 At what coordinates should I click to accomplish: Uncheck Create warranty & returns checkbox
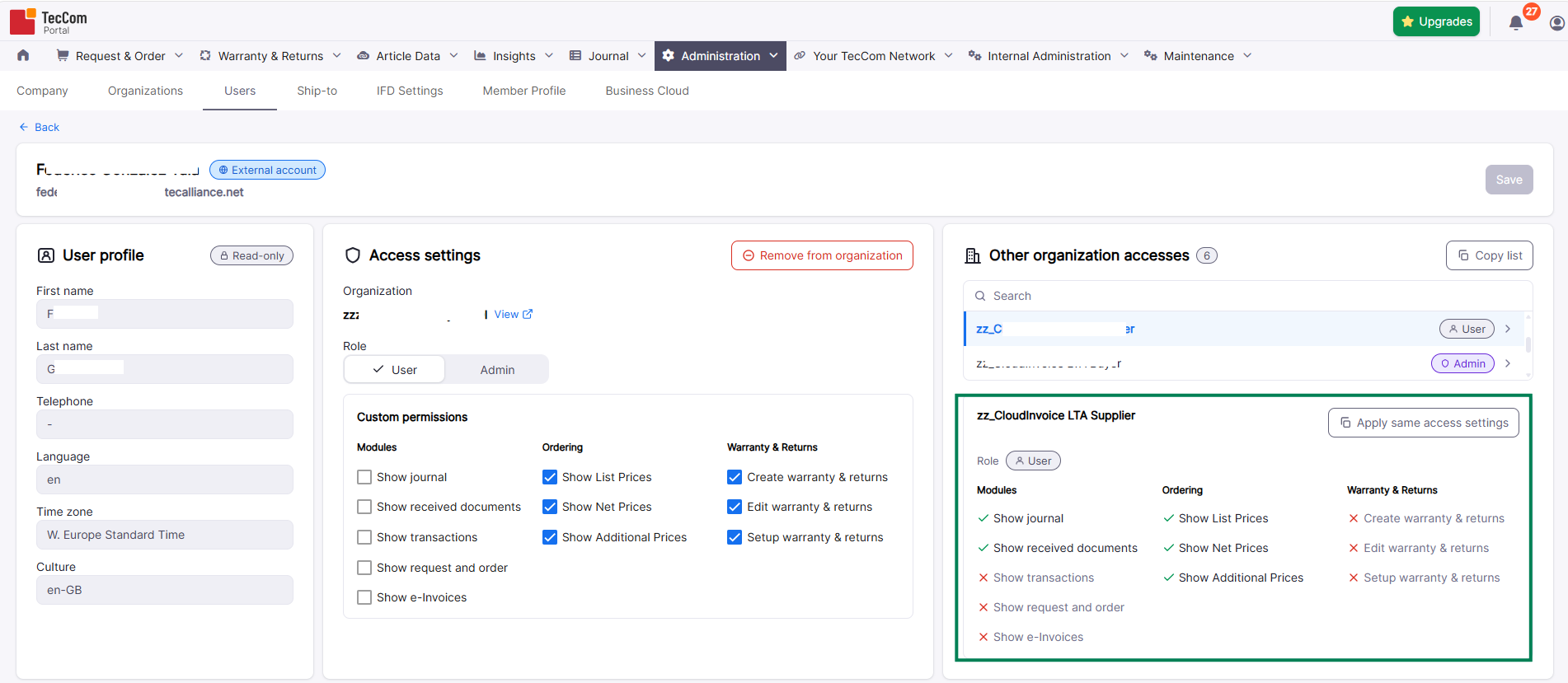735,477
